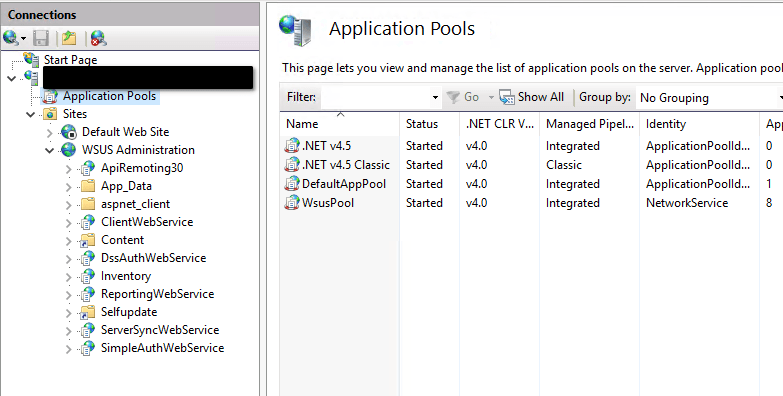Select the WsusPool row name
This screenshot has width=783, height=396.
coord(328,203)
